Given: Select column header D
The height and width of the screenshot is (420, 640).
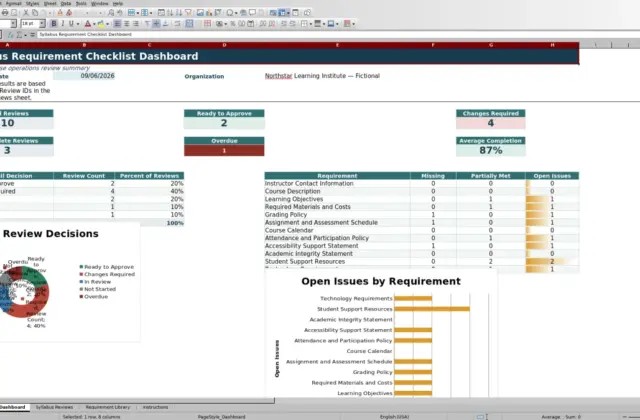Looking at the screenshot, I should coord(224,45).
